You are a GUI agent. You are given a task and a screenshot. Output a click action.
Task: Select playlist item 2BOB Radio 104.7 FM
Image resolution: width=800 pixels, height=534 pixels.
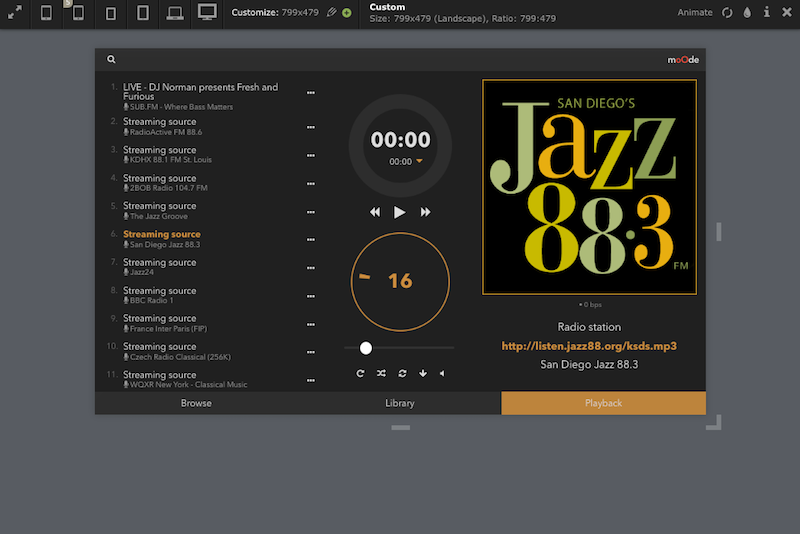[165, 183]
